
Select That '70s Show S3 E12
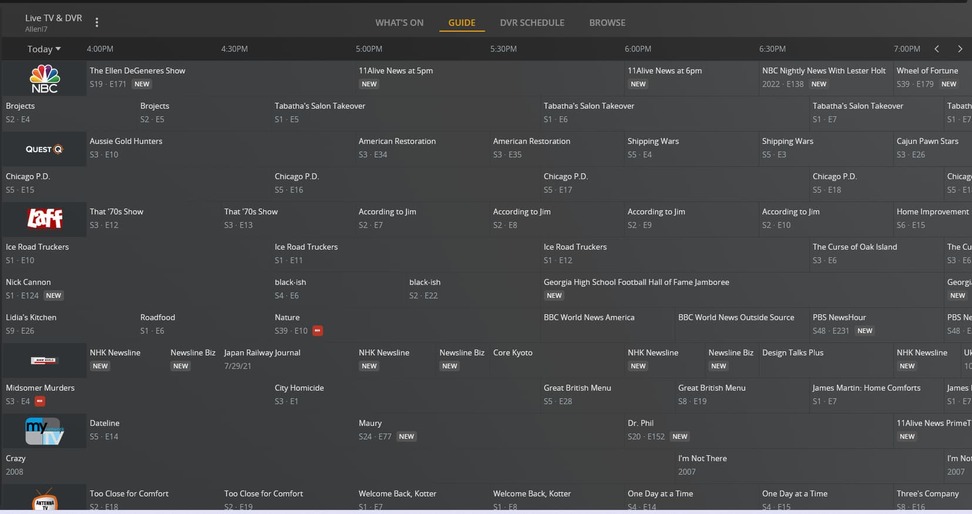point(153,219)
